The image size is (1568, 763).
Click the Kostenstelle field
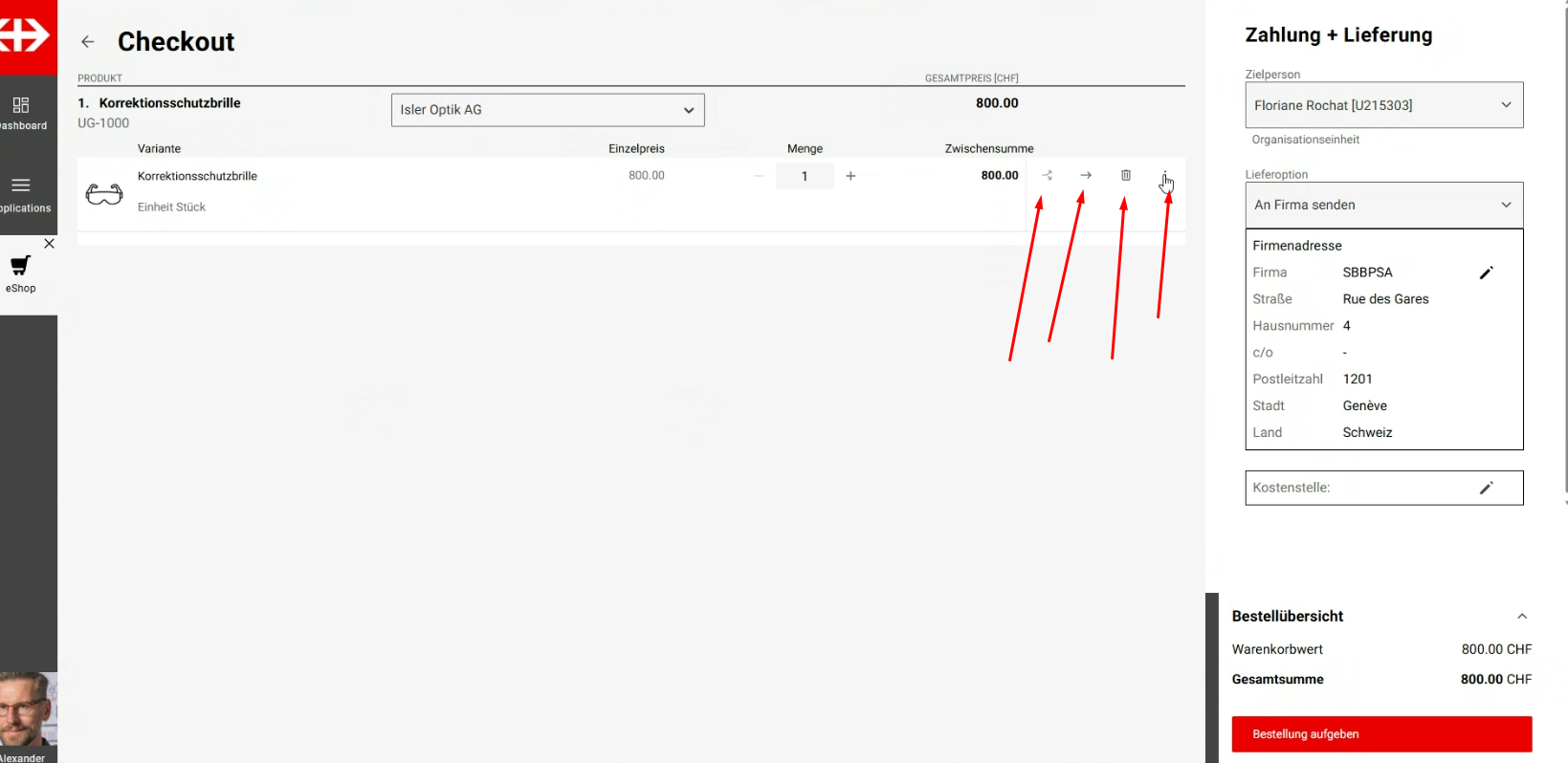(1384, 488)
